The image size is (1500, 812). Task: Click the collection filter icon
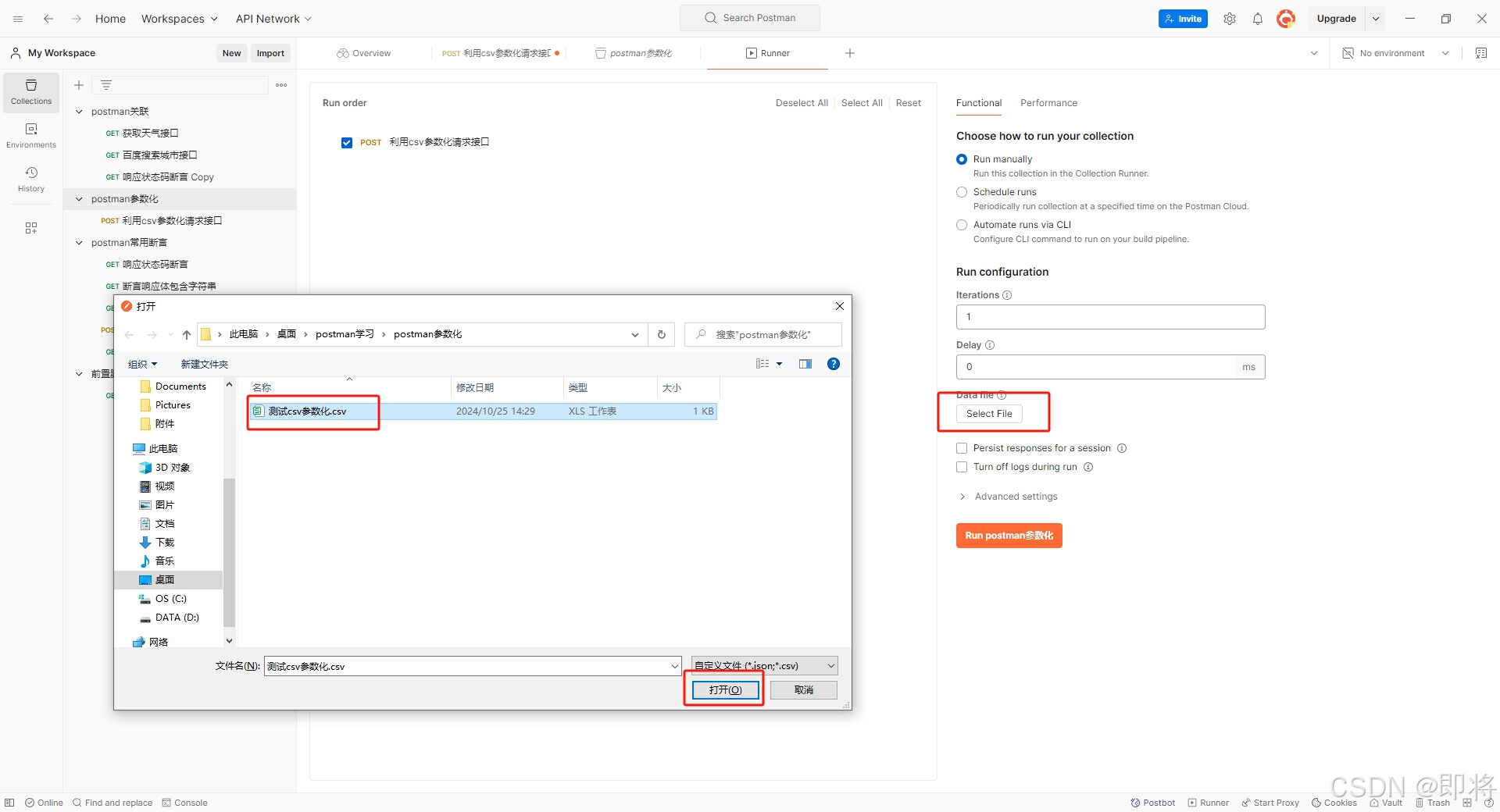(x=106, y=85)
